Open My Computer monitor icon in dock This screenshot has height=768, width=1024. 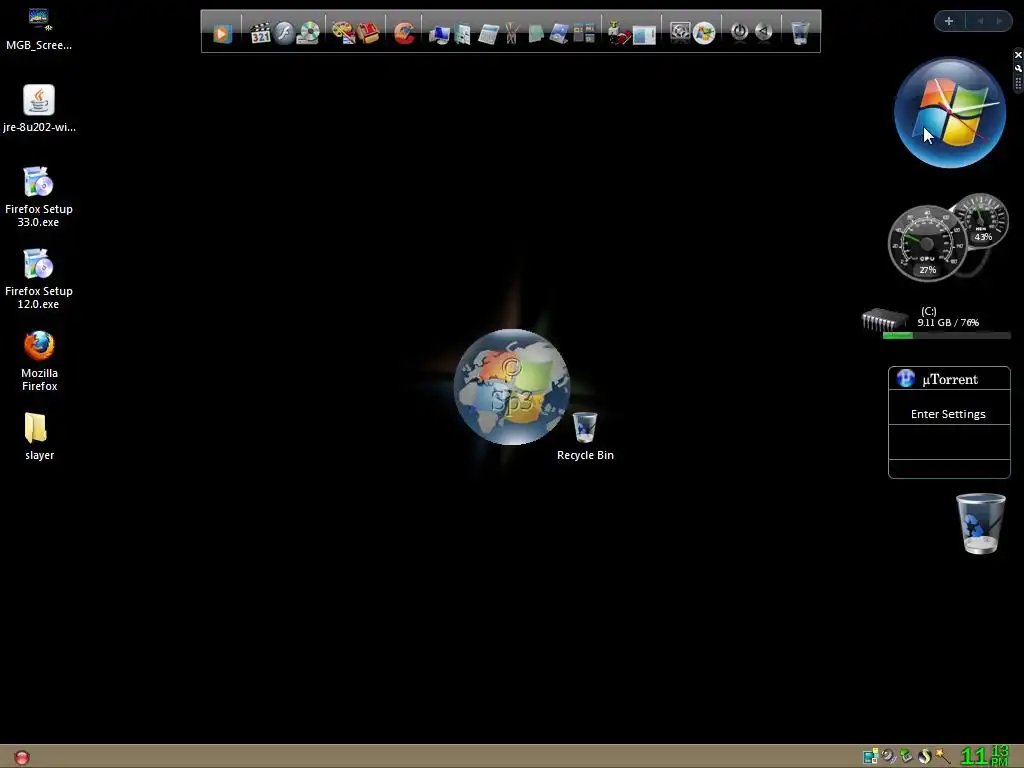point(439,33)
